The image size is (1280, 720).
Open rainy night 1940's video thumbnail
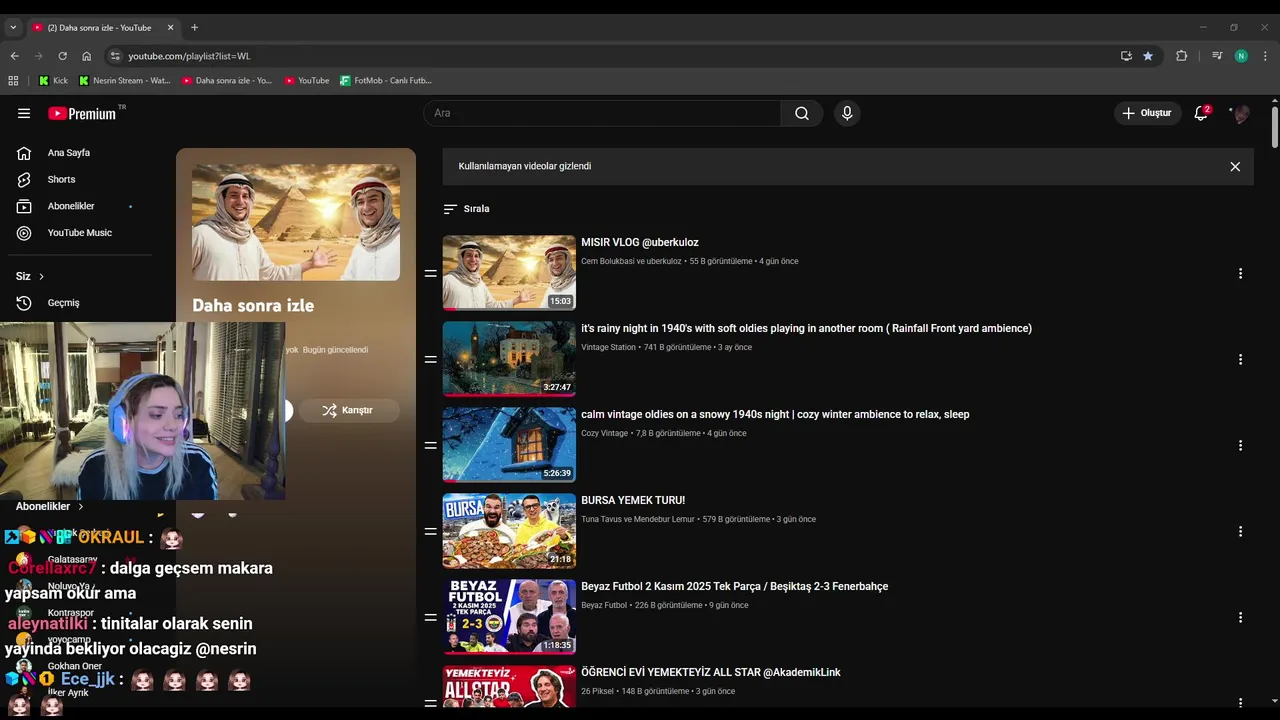pyautogui.click(x=509, y=359)
